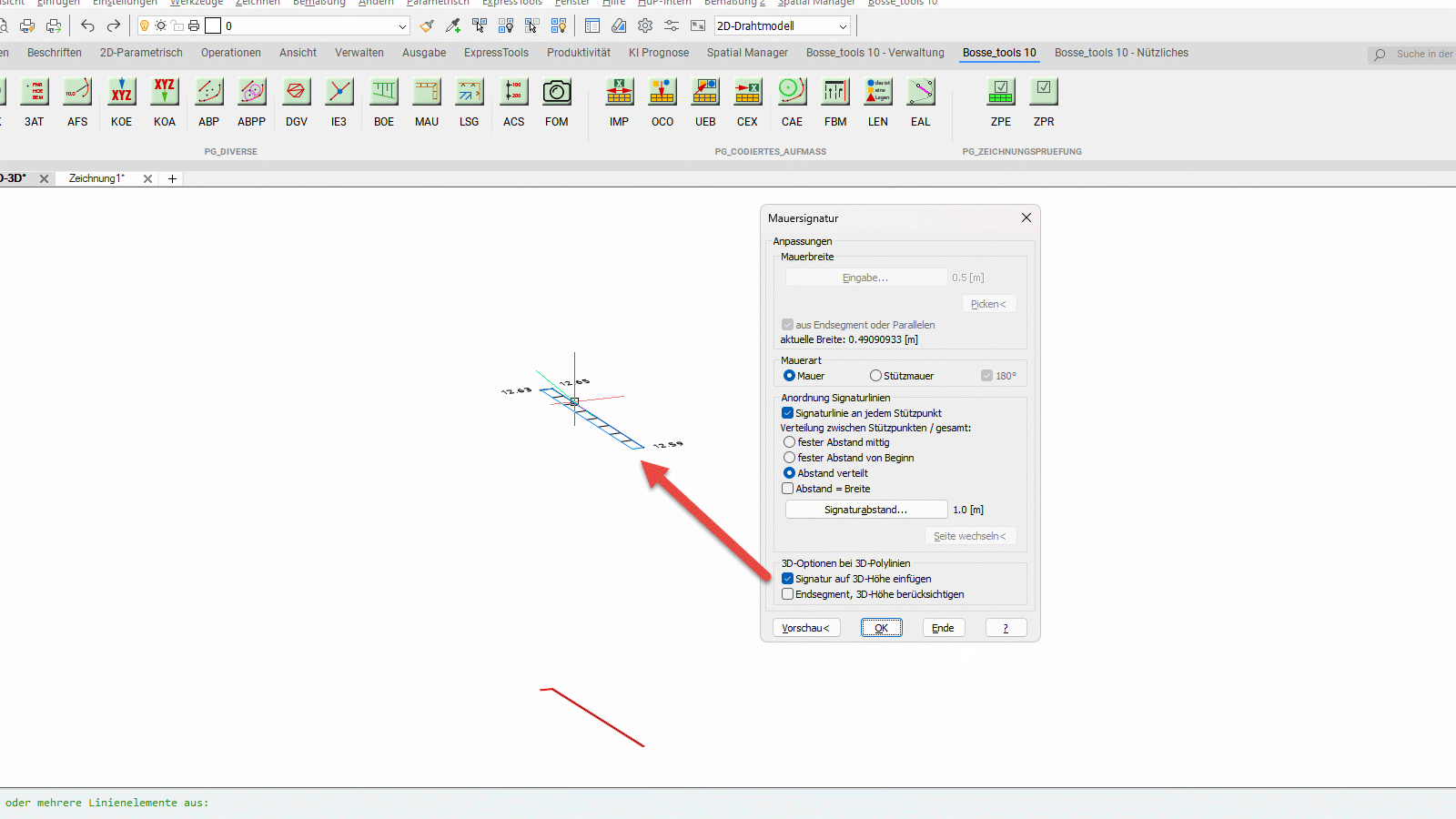Open new drawing tab with plus button
The height and width of the screenshot is (819, 1456).
tap(172, 179)
